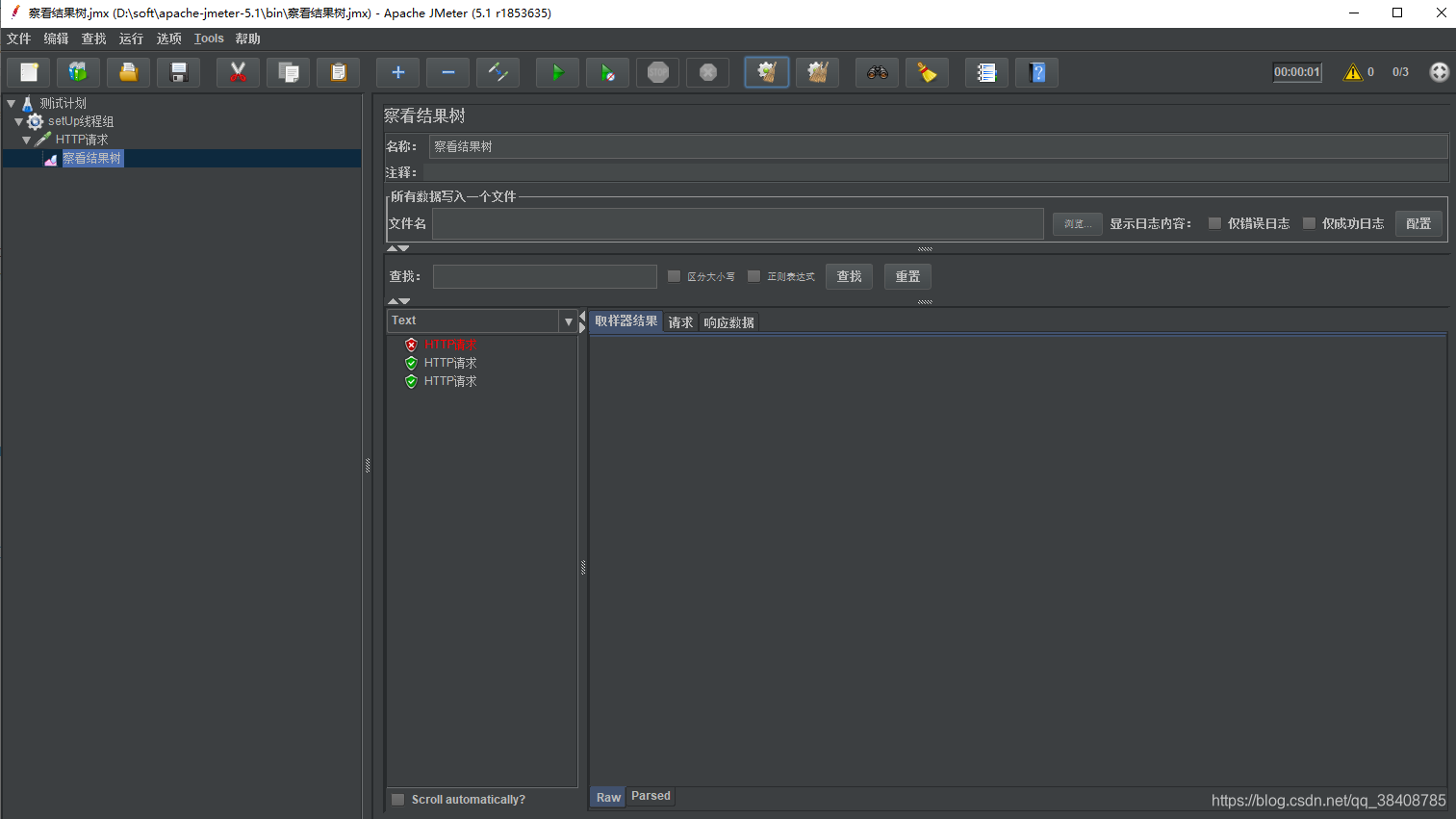Click the 查找 search button next to the search field

point(850,276)
